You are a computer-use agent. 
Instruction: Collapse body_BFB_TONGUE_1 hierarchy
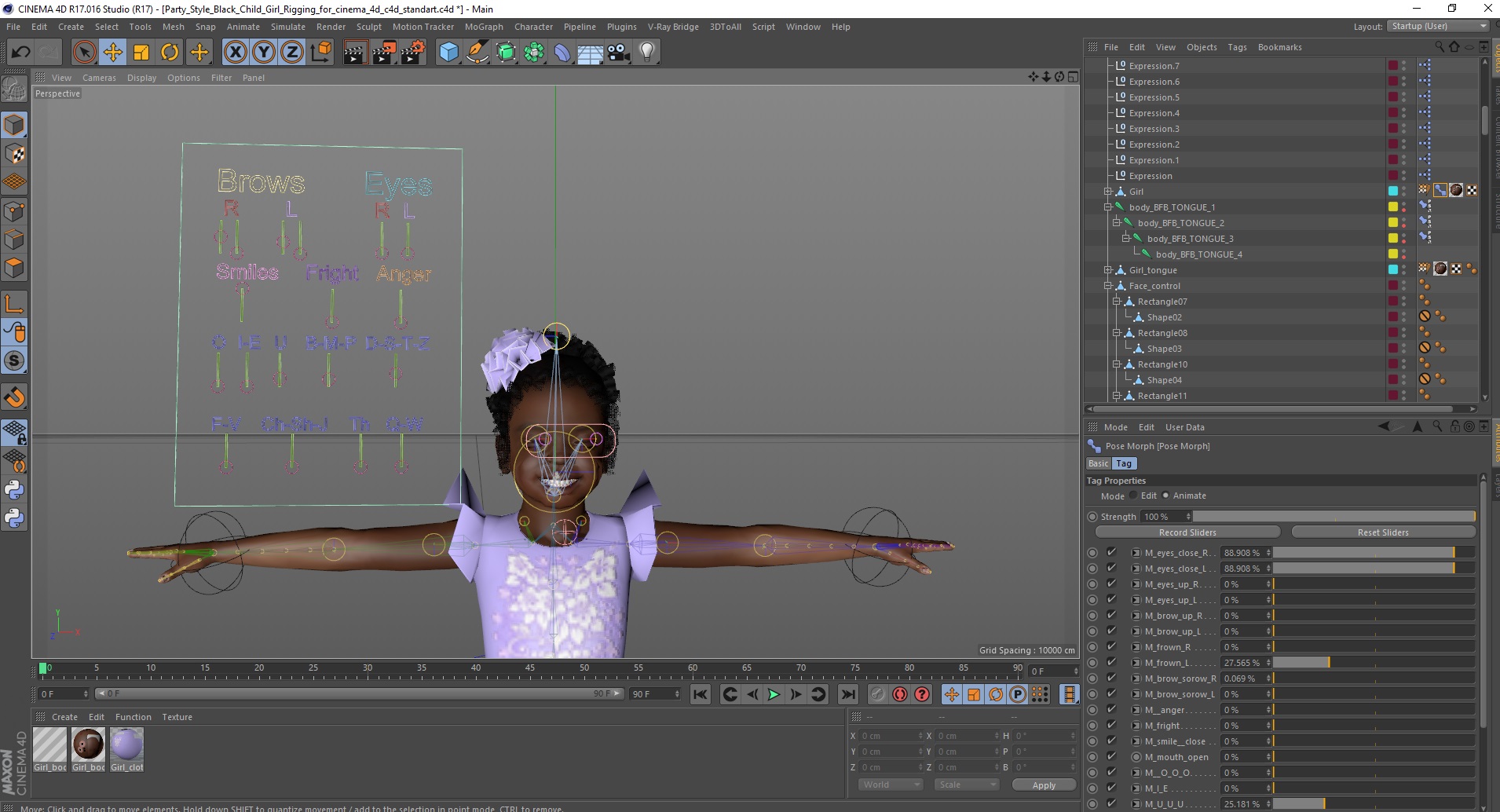(1108, 207)
